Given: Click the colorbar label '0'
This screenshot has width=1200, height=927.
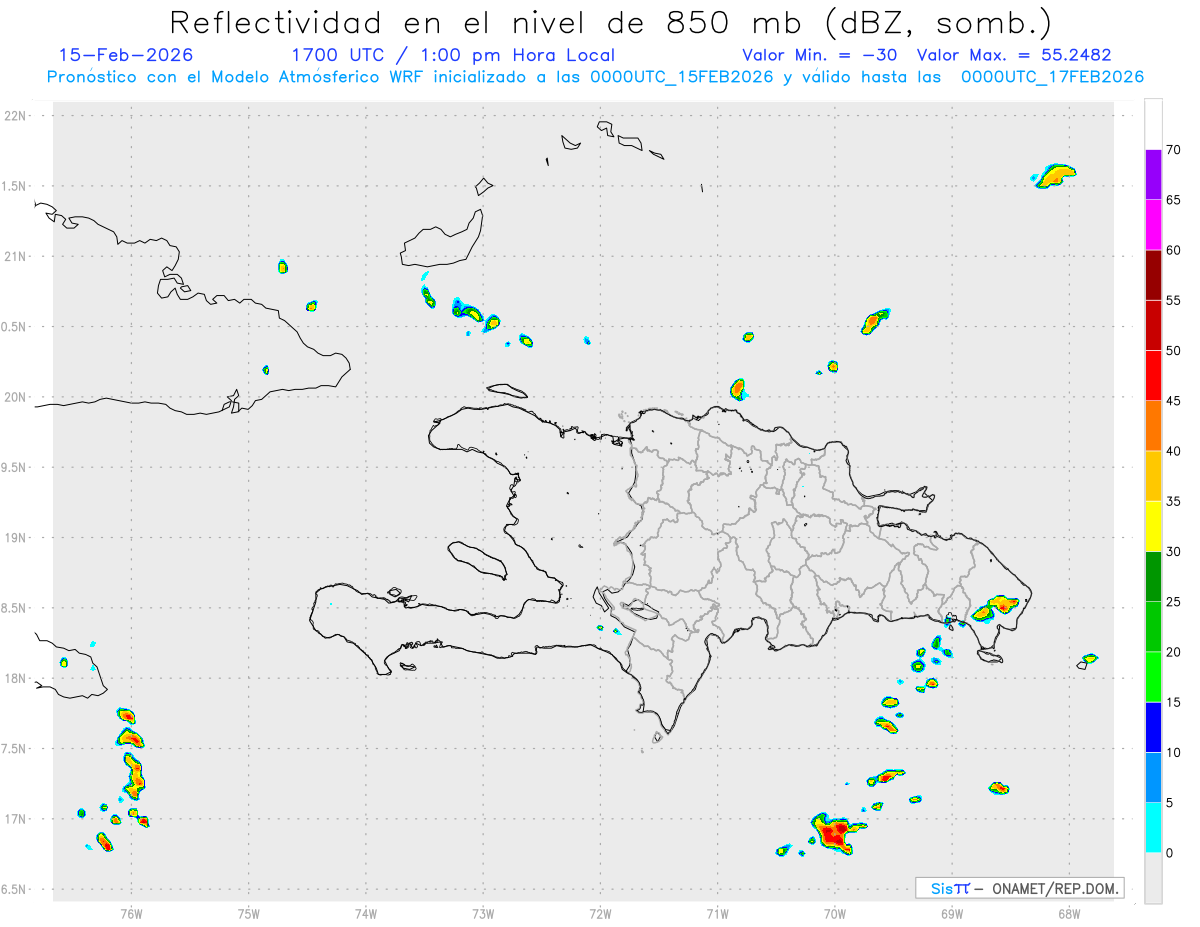Looking at the screenshot, I should 1171,853.
